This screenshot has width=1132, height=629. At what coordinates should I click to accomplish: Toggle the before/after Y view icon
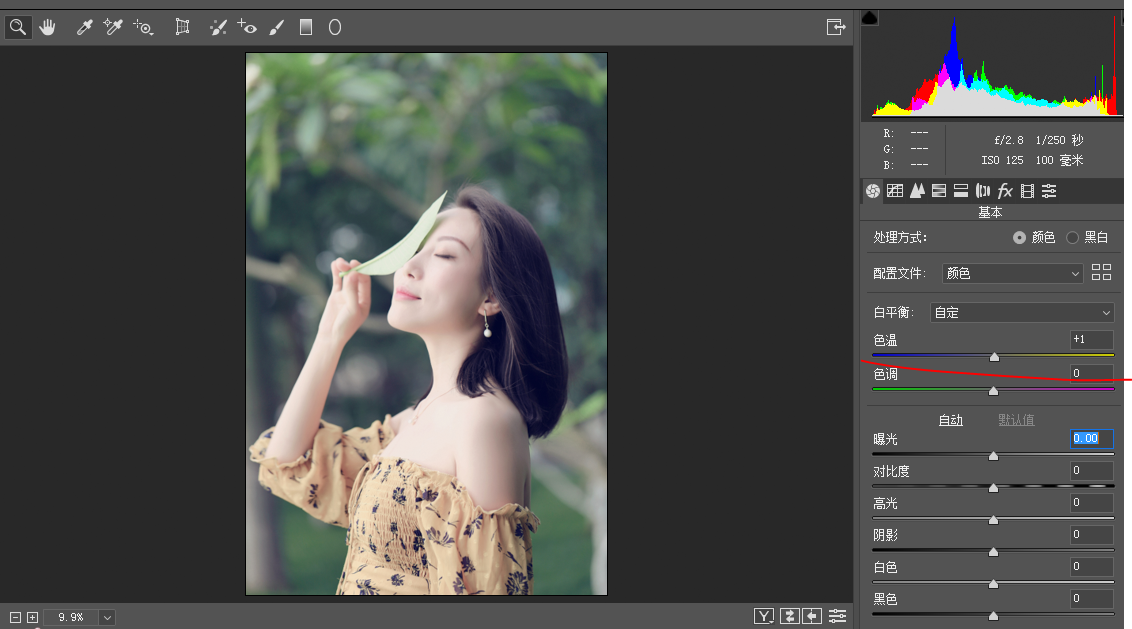click(x=764, y=616)
